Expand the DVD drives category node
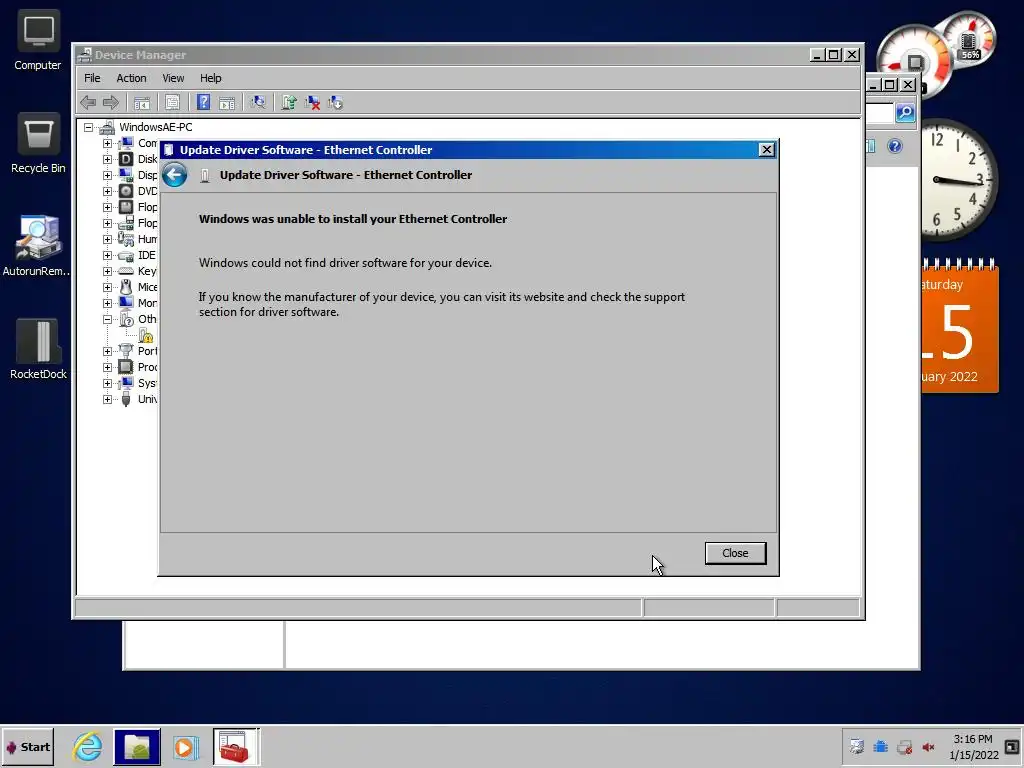 tap(107, 191)
